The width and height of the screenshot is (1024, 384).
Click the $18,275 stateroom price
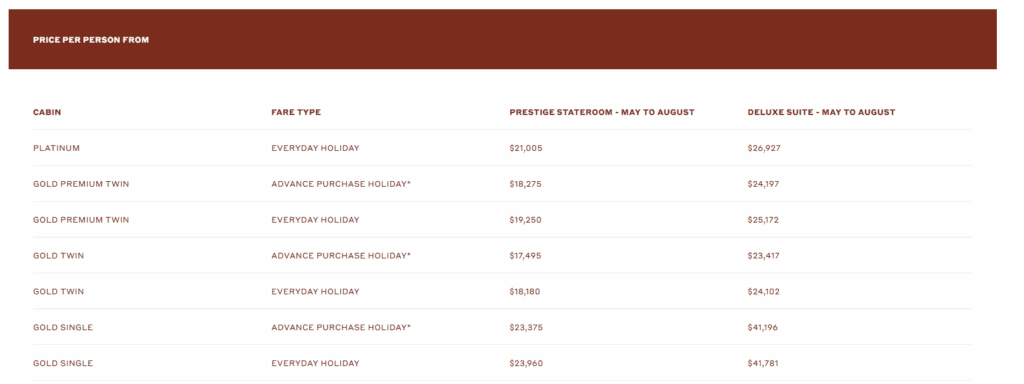pyautogui.click(x=526, y=184)
